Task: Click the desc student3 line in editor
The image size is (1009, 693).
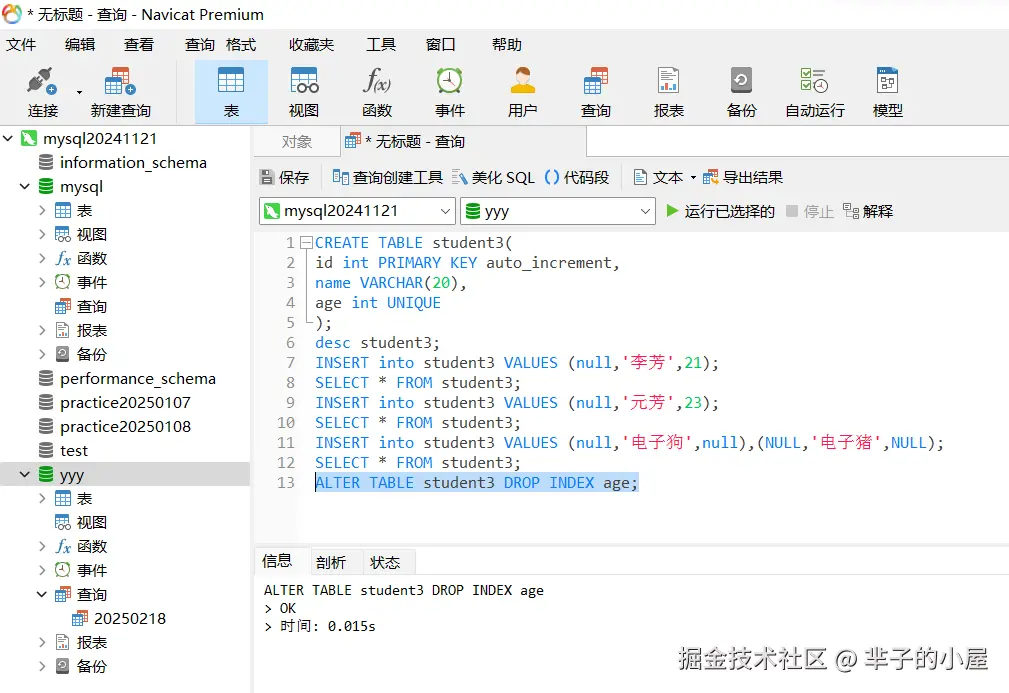Action: [377, 343]
